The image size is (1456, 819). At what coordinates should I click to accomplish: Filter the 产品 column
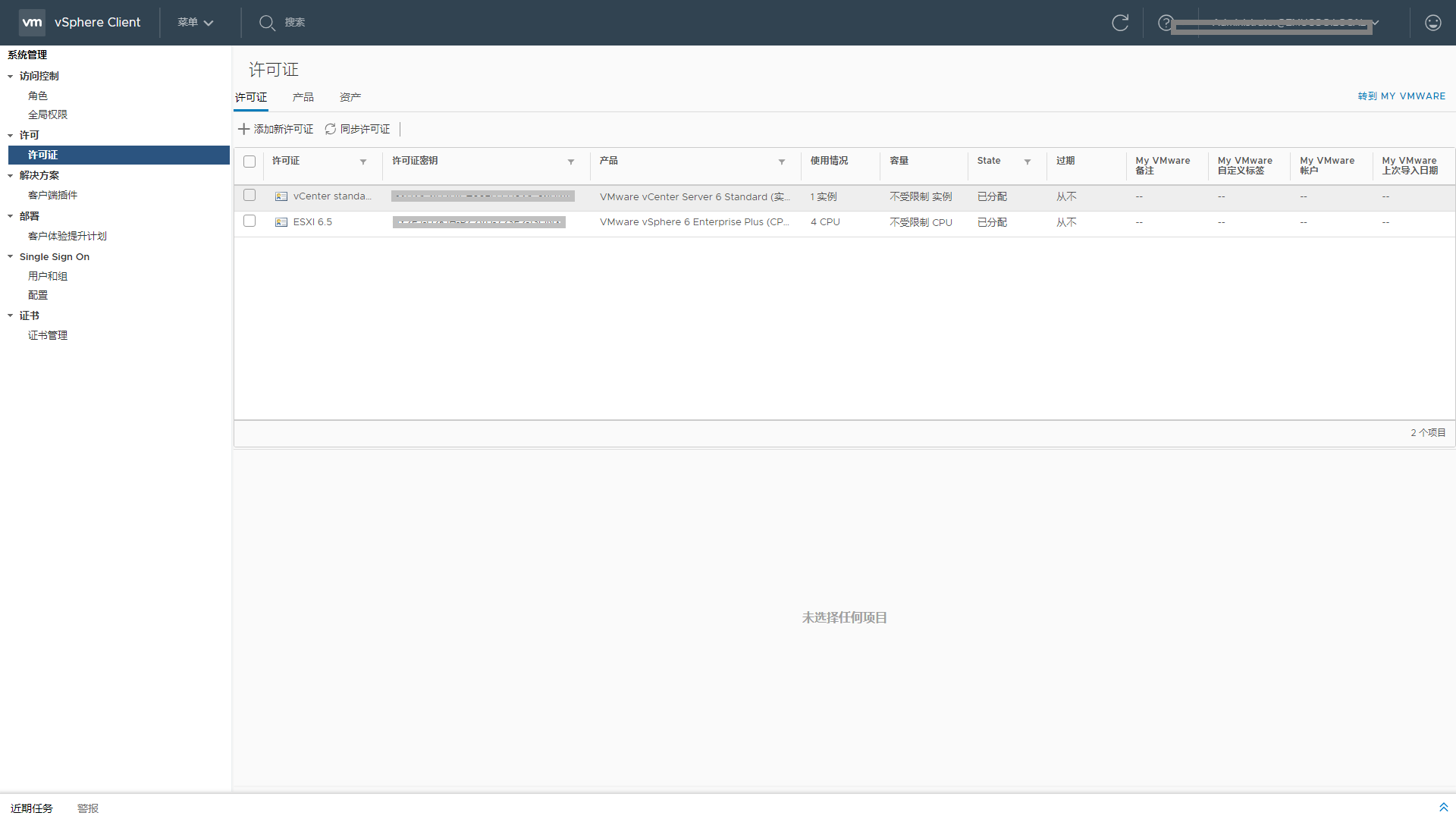(782, 162)
